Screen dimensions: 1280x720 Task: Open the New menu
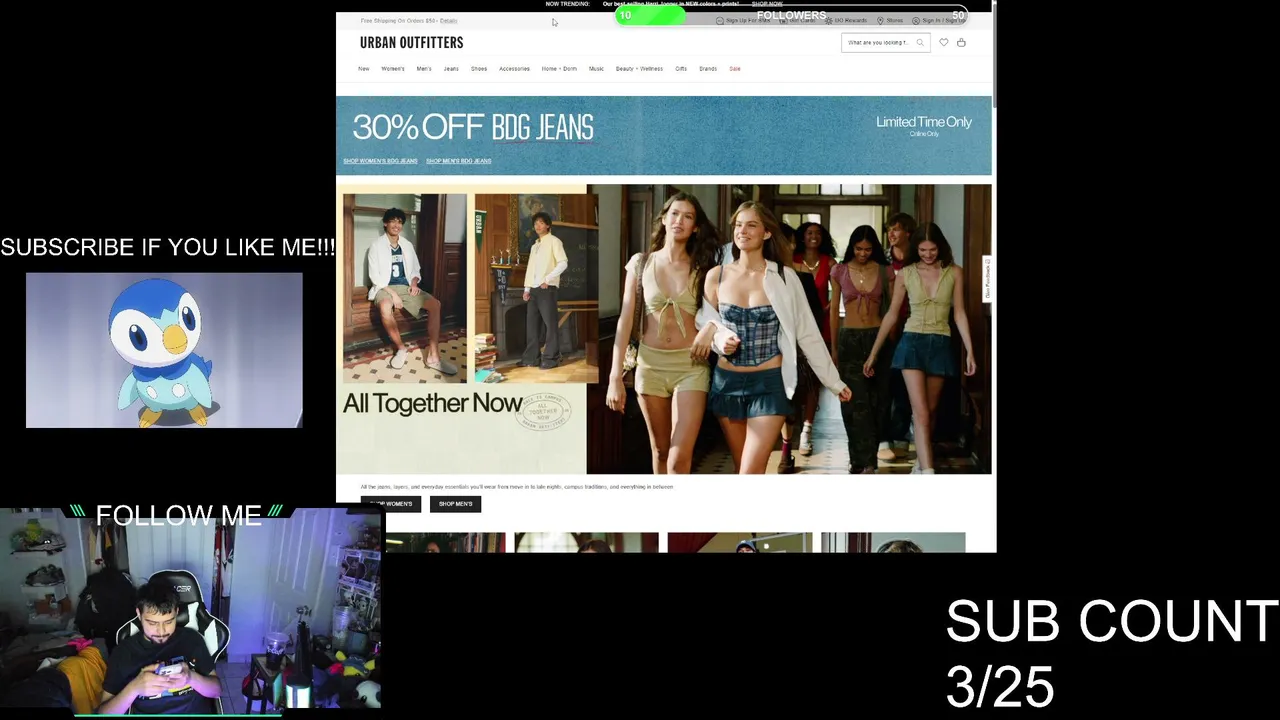(364, 69)
